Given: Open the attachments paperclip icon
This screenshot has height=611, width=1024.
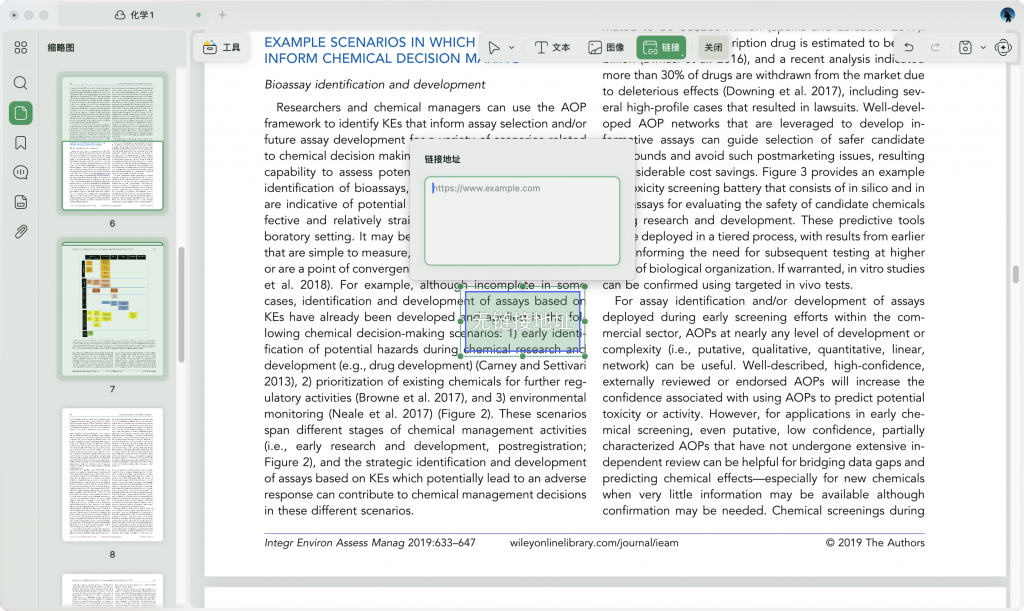Looking at the screenshot, I should [21, 232].
